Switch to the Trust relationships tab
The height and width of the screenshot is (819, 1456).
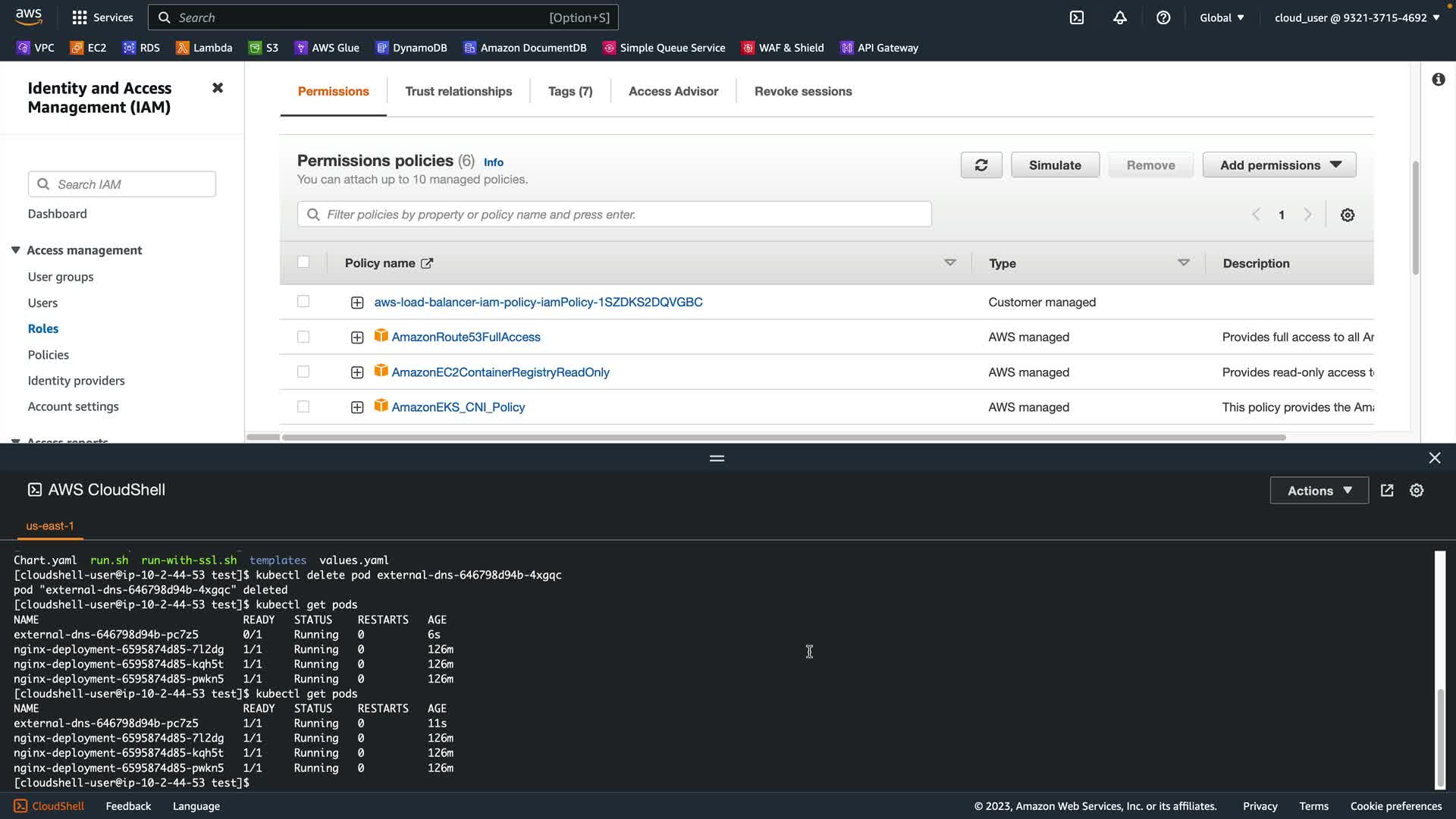[458, 91]
